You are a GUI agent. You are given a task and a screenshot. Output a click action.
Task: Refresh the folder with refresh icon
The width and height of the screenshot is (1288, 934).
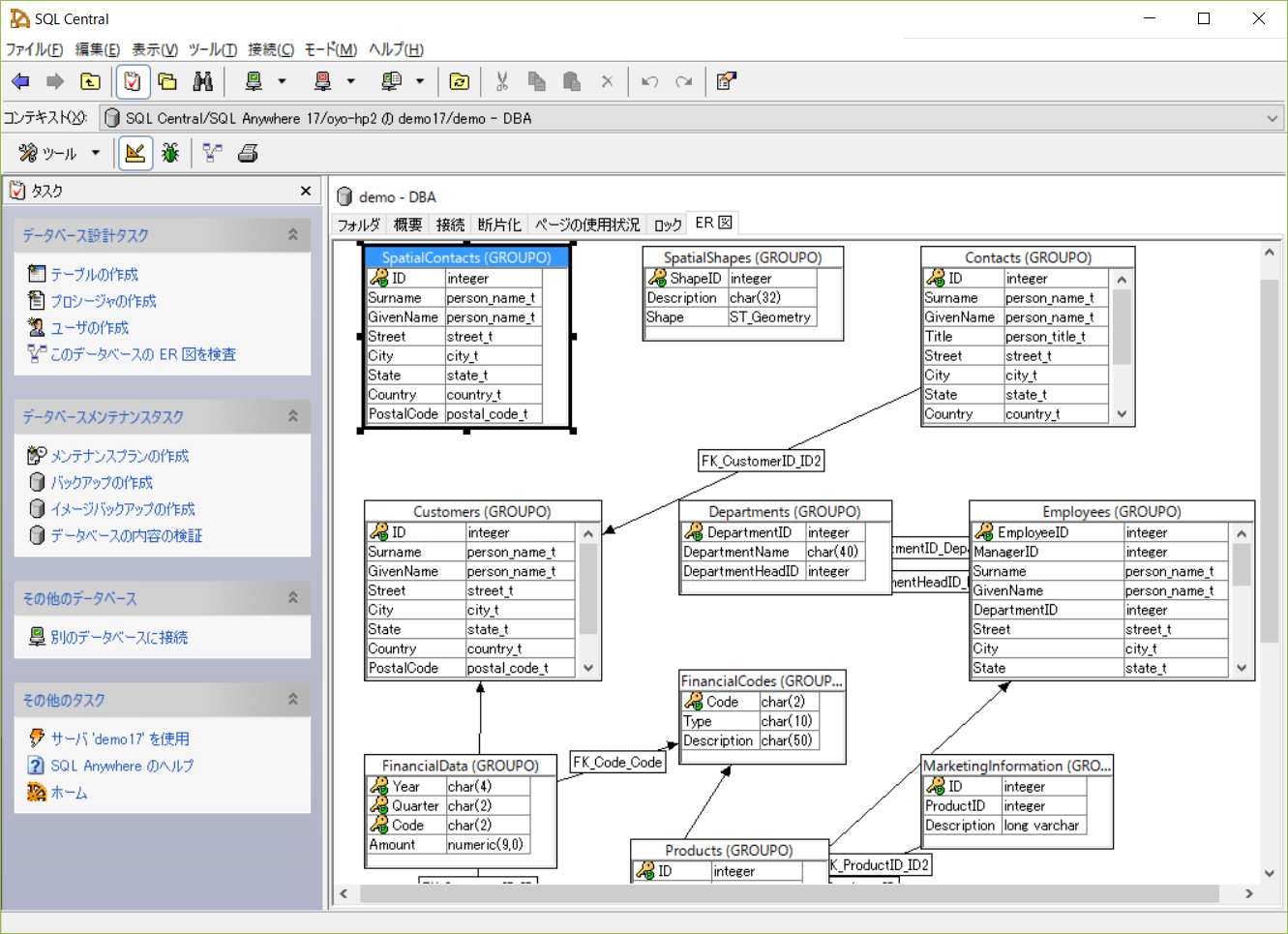click(460, 82)
